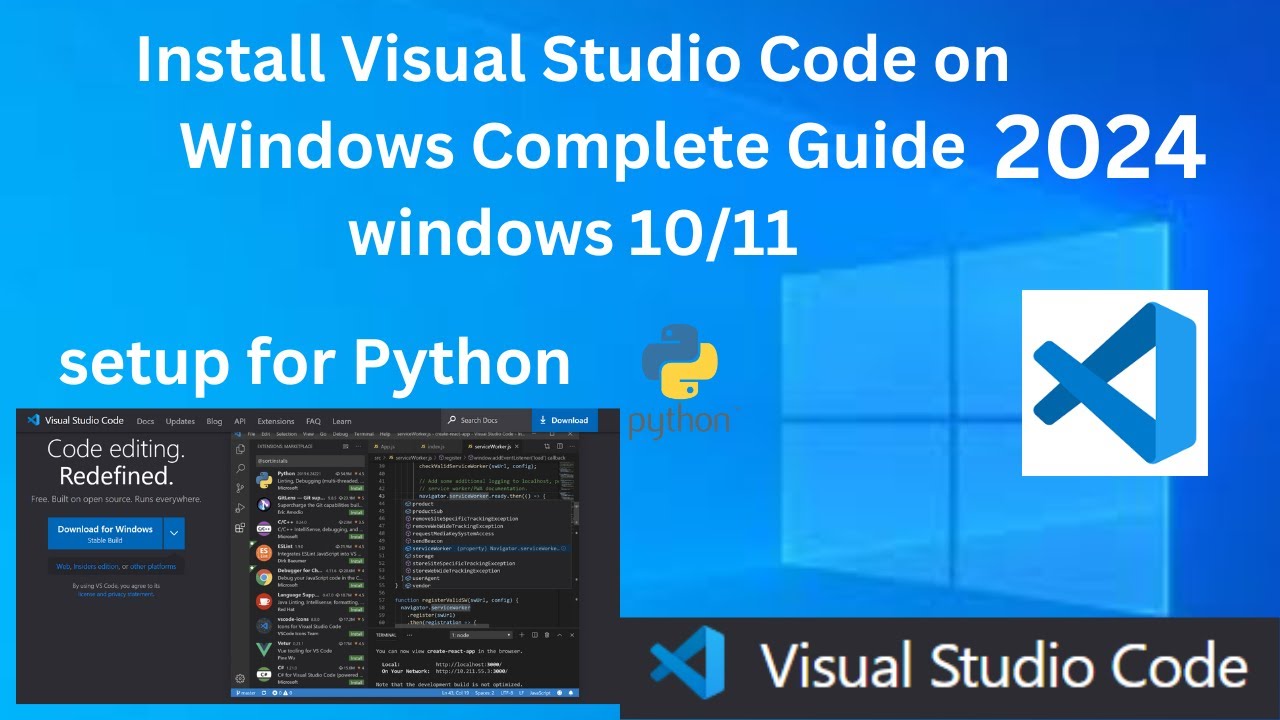Open the Extensions icon in the activity bar
The height and width of the screenshot is (720, 1280).
point(240,528)
